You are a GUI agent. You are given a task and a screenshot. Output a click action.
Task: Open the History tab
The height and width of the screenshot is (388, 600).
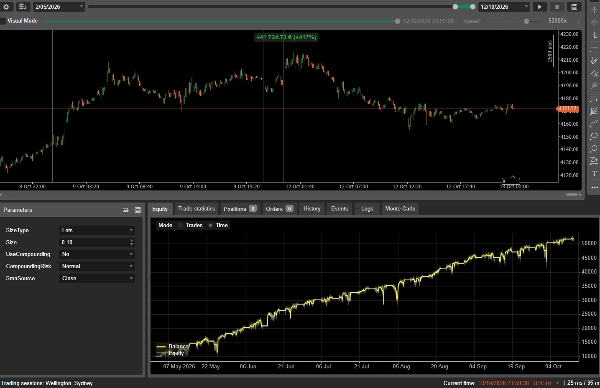[x=311, y=209]
